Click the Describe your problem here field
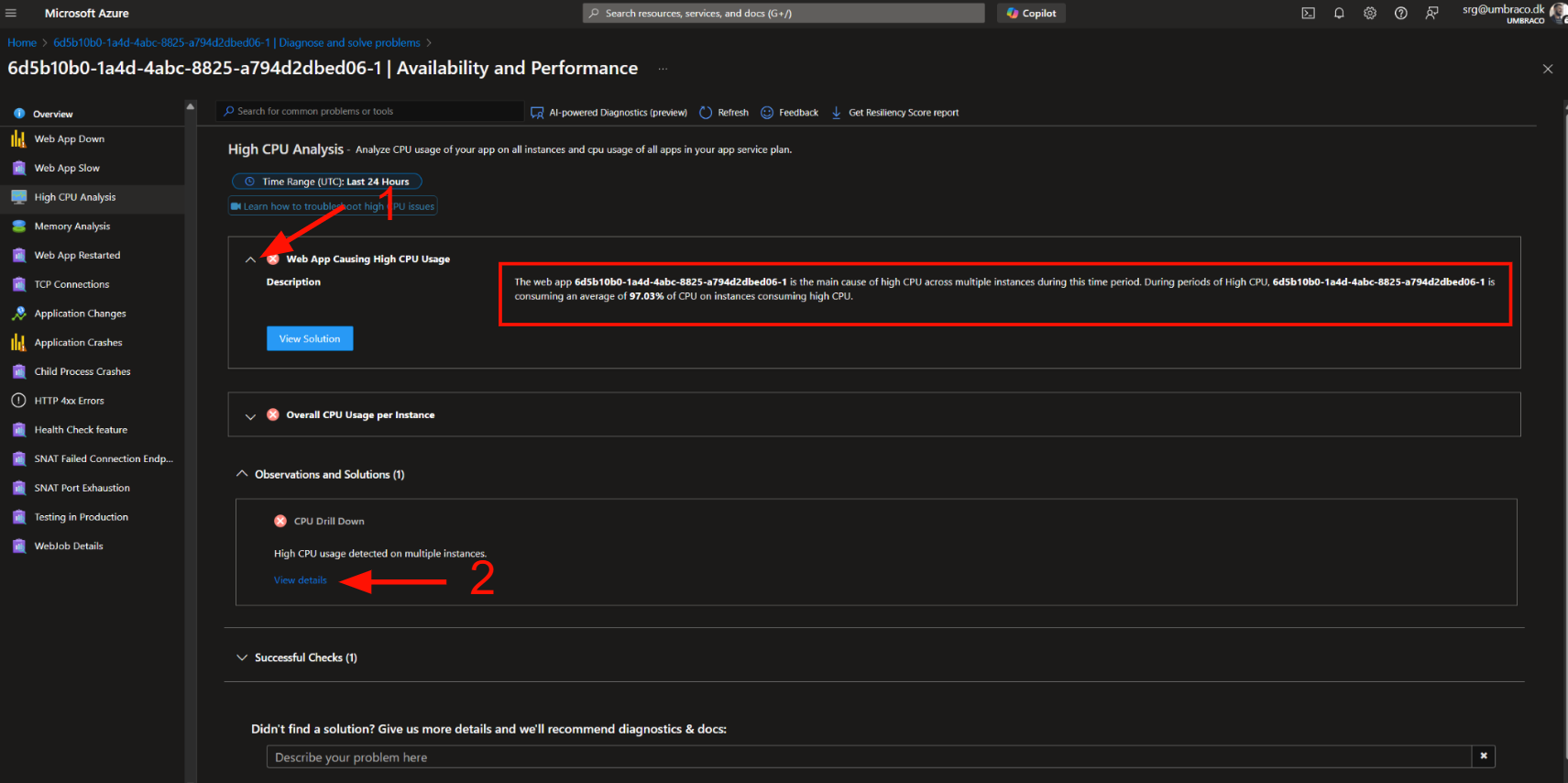Viewport: 1568px width, 783px height. [x=868, y=757]
